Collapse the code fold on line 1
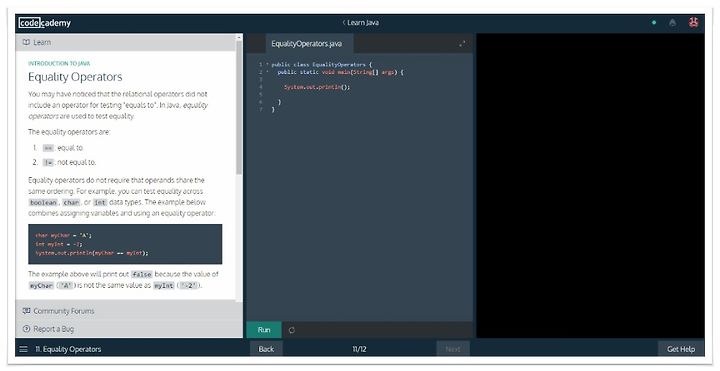The height and width of the screenshot is (371, 720). click(x=267, y=65)
